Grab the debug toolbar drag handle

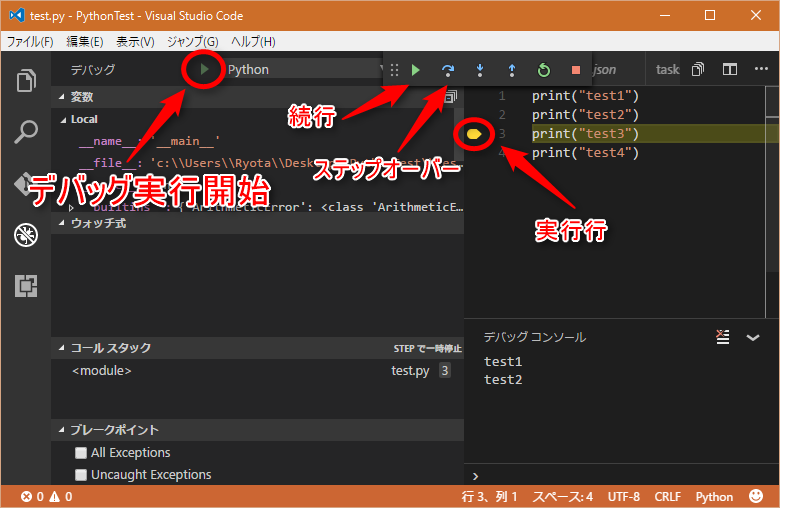coord(394,70)
